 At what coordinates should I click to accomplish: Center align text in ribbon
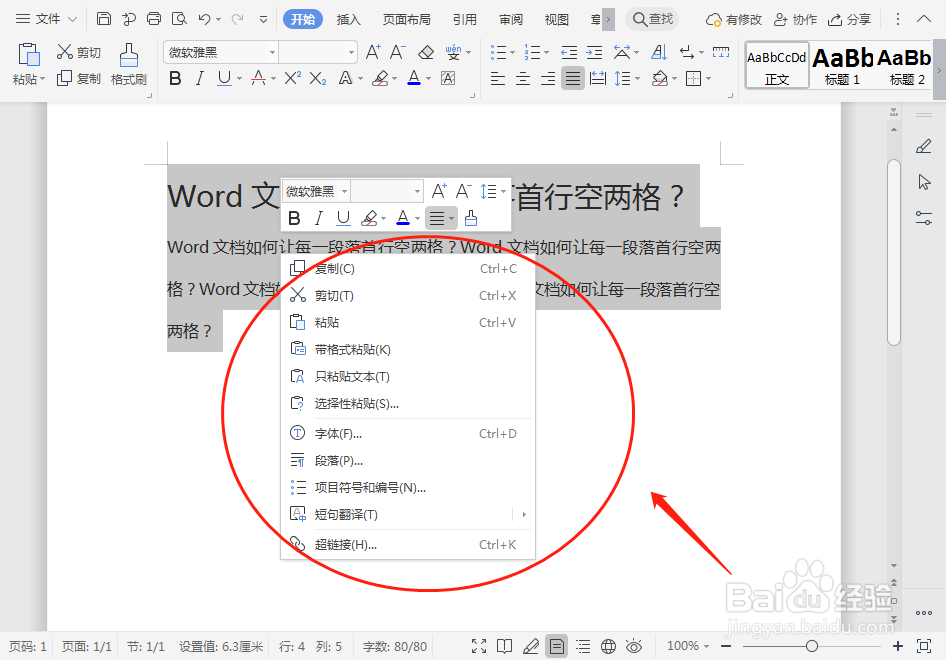click(x=523, y=78)
